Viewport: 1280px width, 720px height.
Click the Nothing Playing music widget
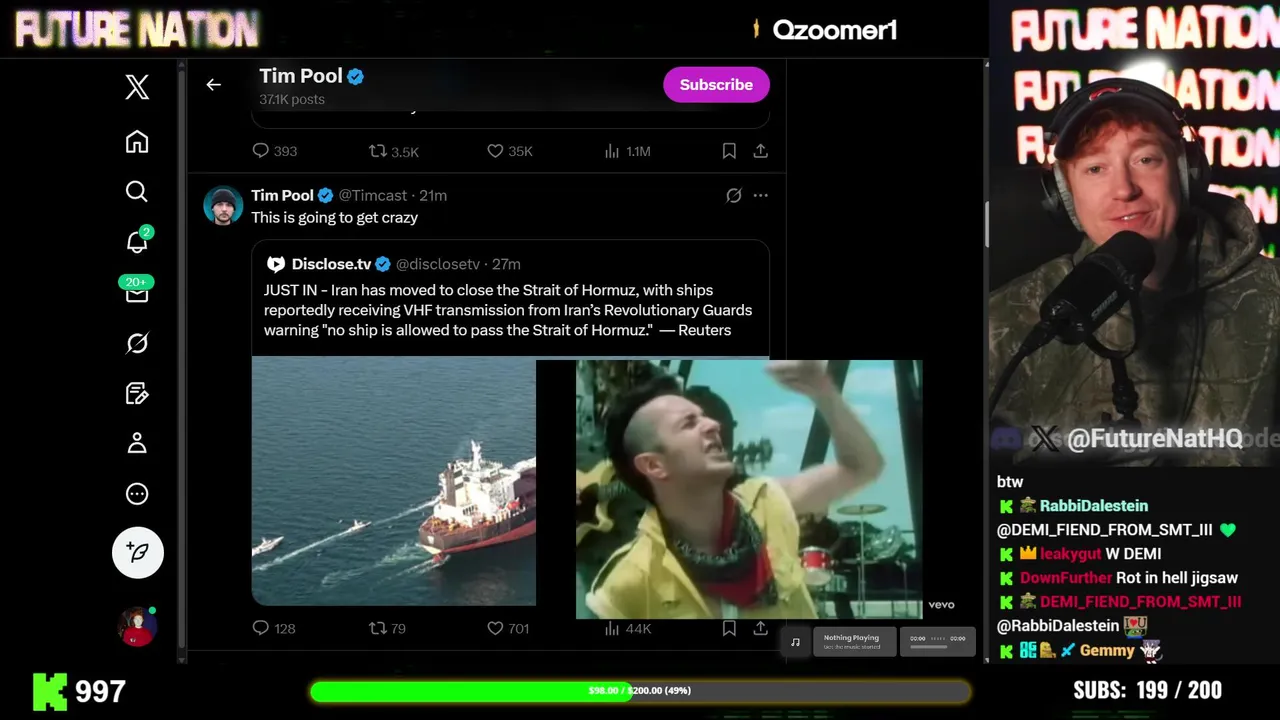coord(854,641)
